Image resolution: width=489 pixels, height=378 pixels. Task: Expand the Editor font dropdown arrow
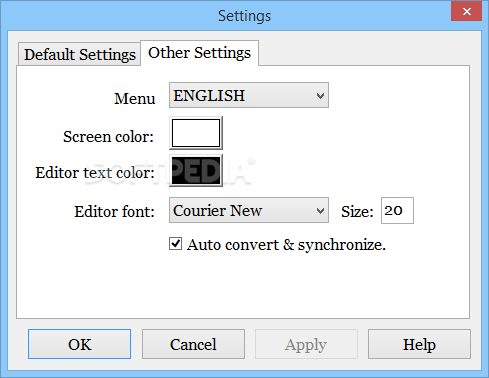coord(320,210)
